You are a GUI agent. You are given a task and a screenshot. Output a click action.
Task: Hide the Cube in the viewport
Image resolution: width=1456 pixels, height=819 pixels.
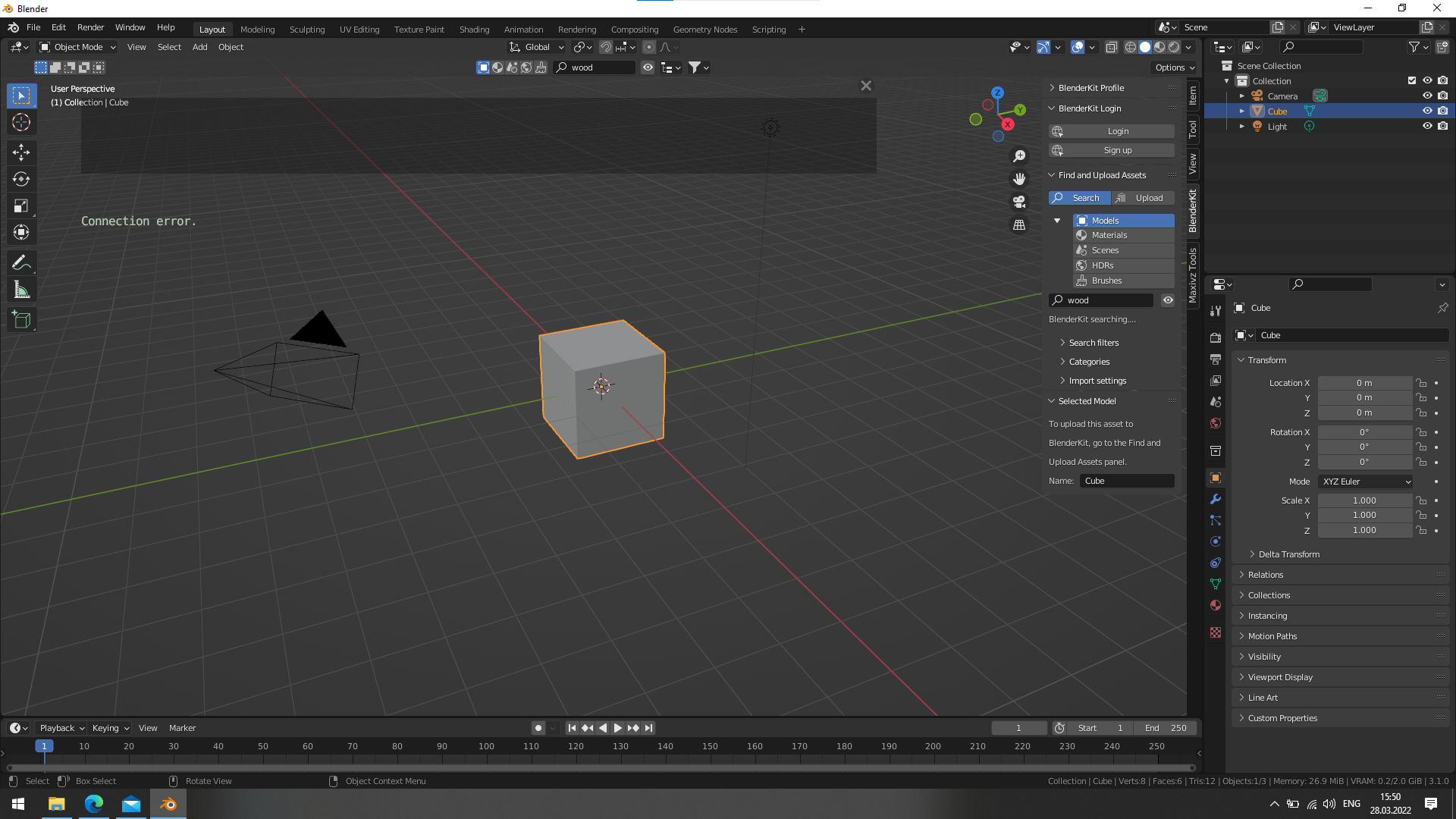pos(1427,111)
